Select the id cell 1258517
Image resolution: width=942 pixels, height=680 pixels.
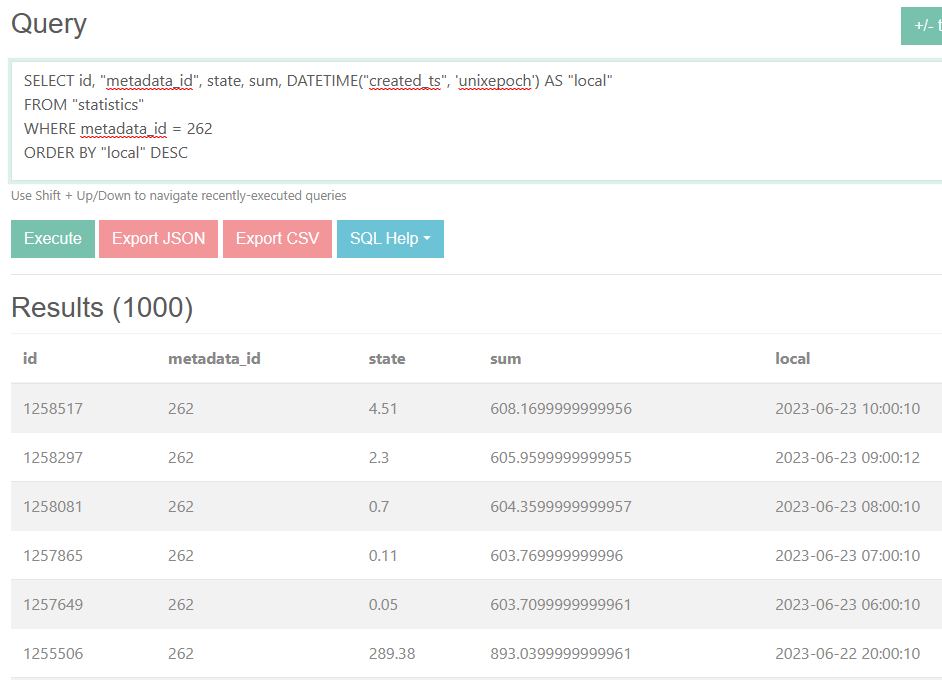tap(53, 408)
